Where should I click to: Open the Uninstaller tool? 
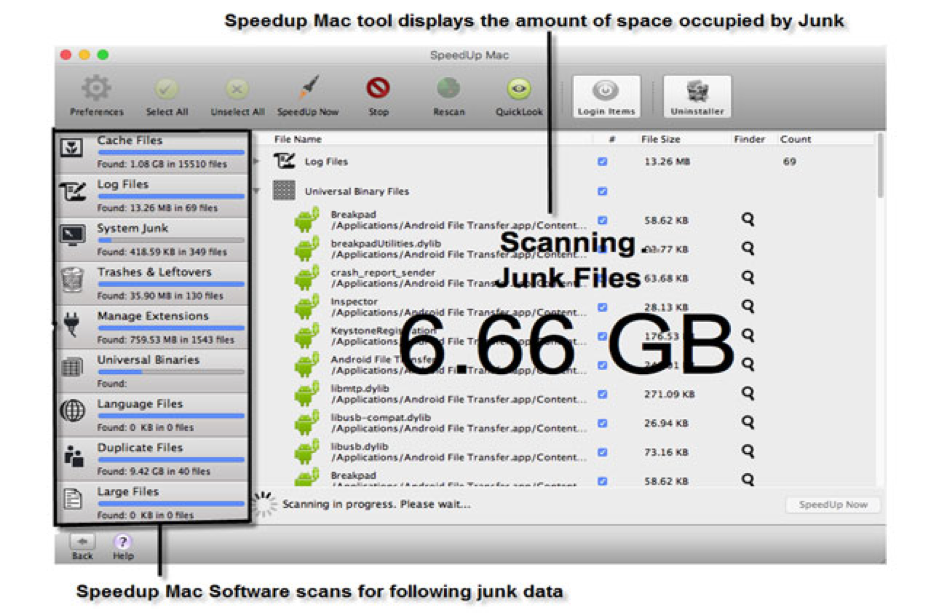coord(697,96)
